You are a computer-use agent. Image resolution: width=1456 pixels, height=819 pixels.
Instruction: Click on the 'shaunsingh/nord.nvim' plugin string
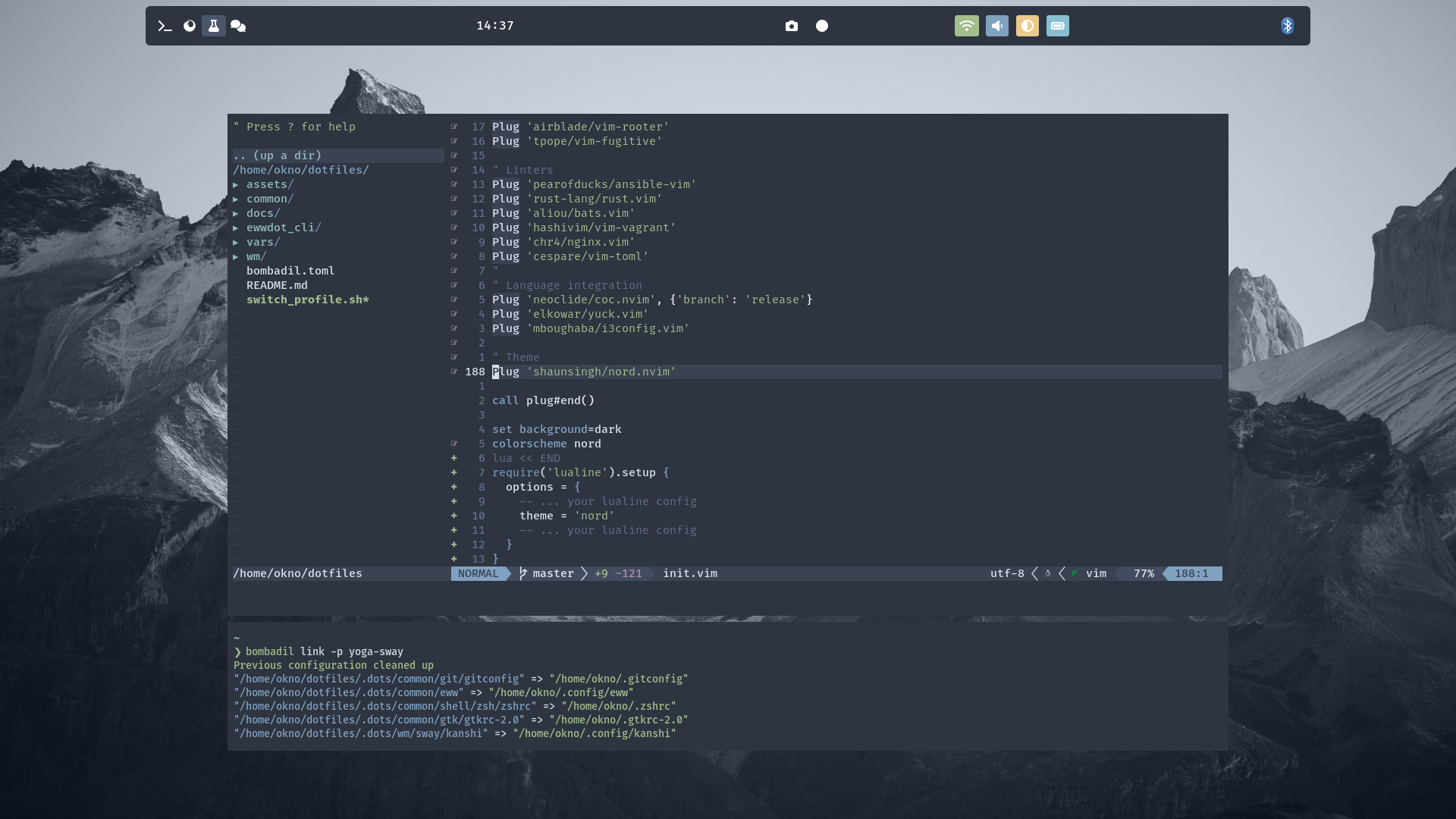tap(601, 372)
